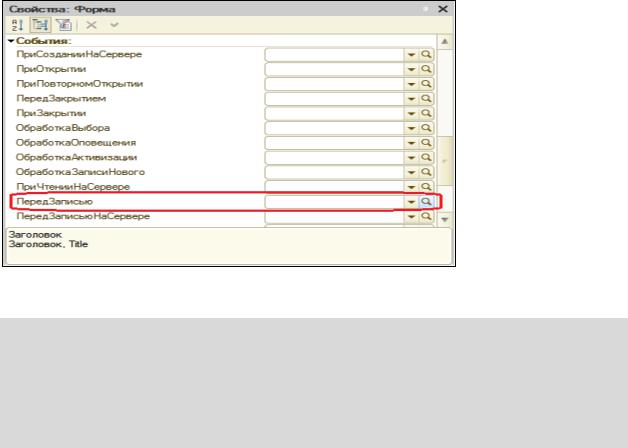Click the magnifier icon for ПередЗаписью
Screen dimensions: 628x448
pos(426,202)
